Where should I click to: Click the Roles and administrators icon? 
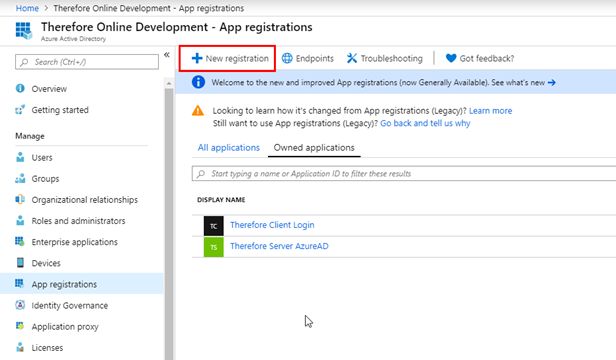tap(20, 220)
